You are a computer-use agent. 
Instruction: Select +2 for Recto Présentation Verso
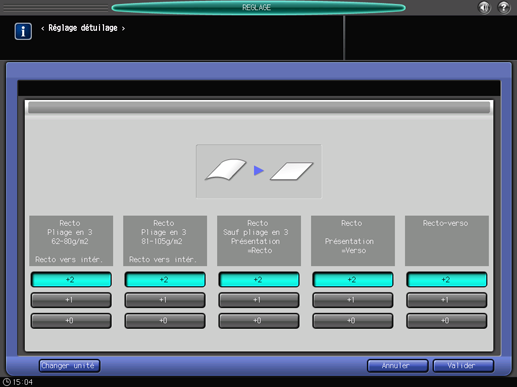pos(353,279)
